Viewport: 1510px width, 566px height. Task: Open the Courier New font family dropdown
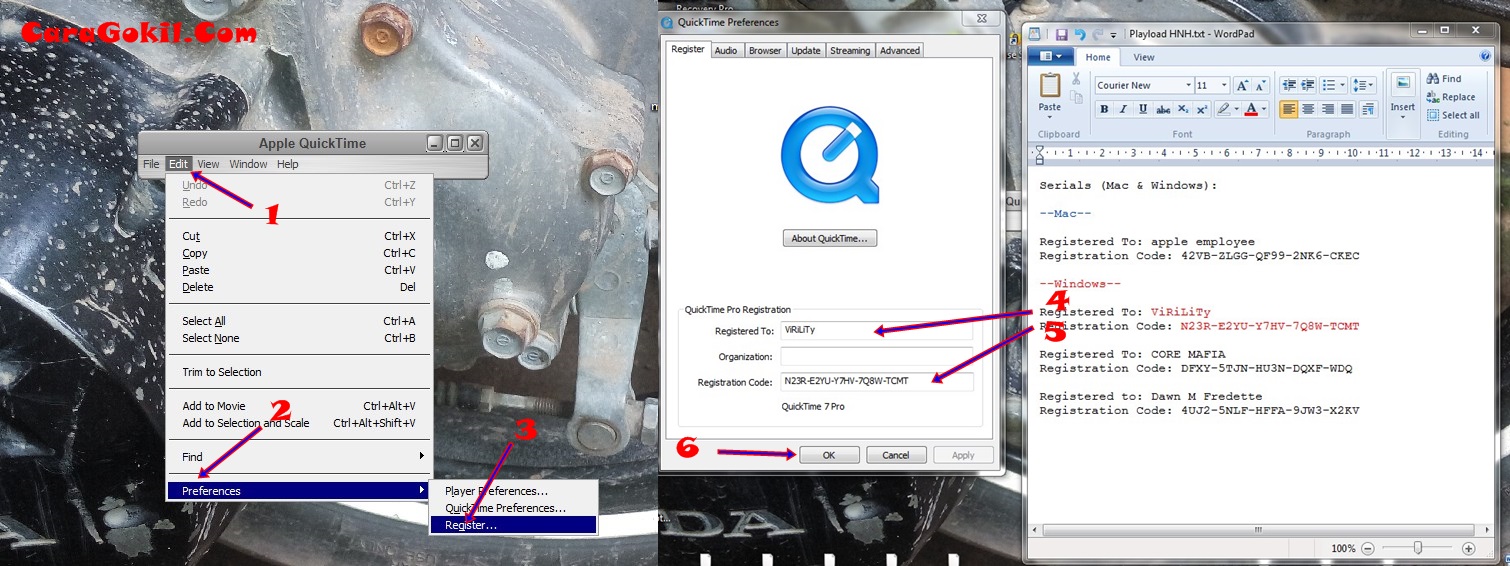1188,85
